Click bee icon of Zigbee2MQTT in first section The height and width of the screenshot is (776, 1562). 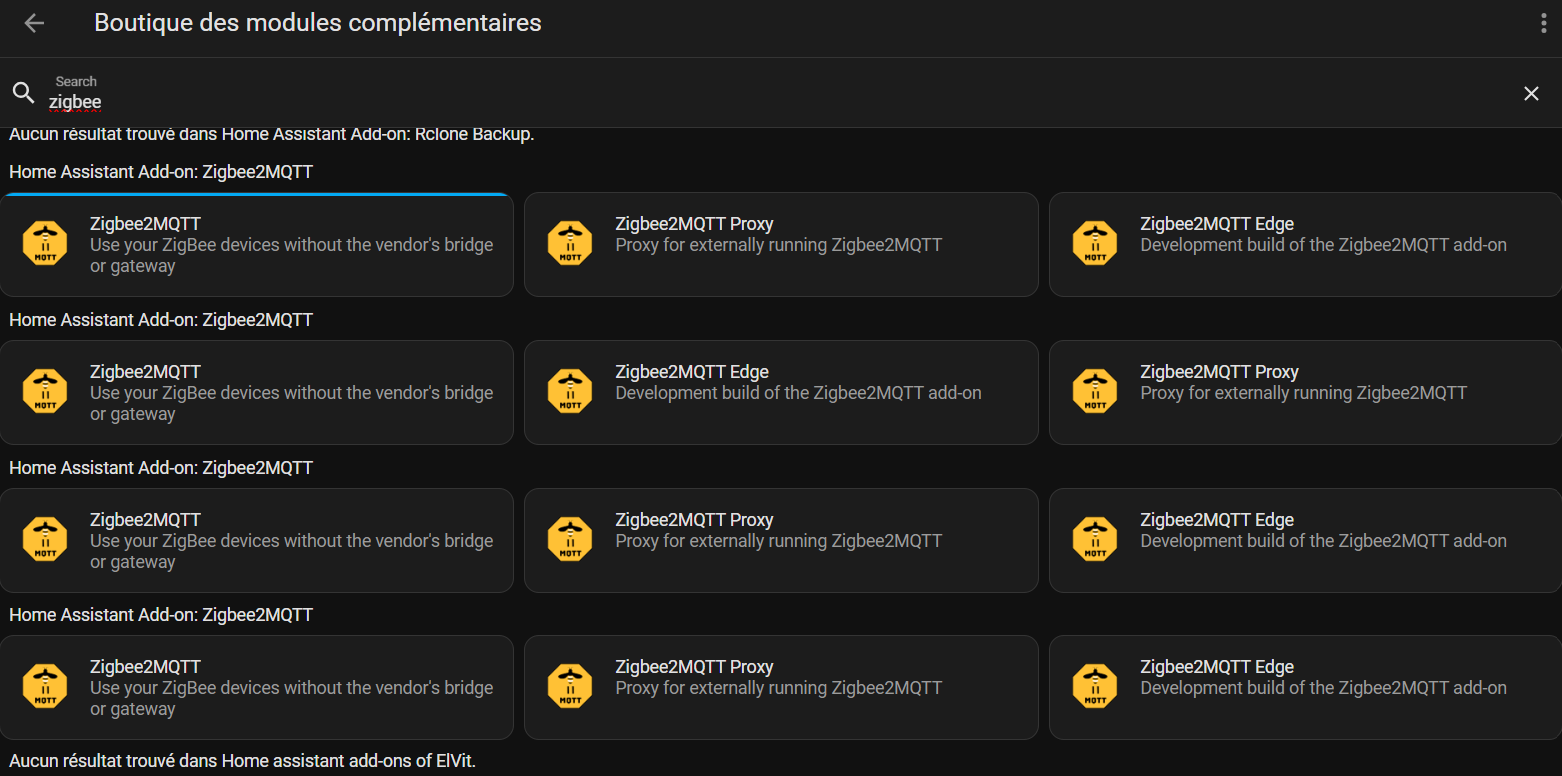pos(45,243)
